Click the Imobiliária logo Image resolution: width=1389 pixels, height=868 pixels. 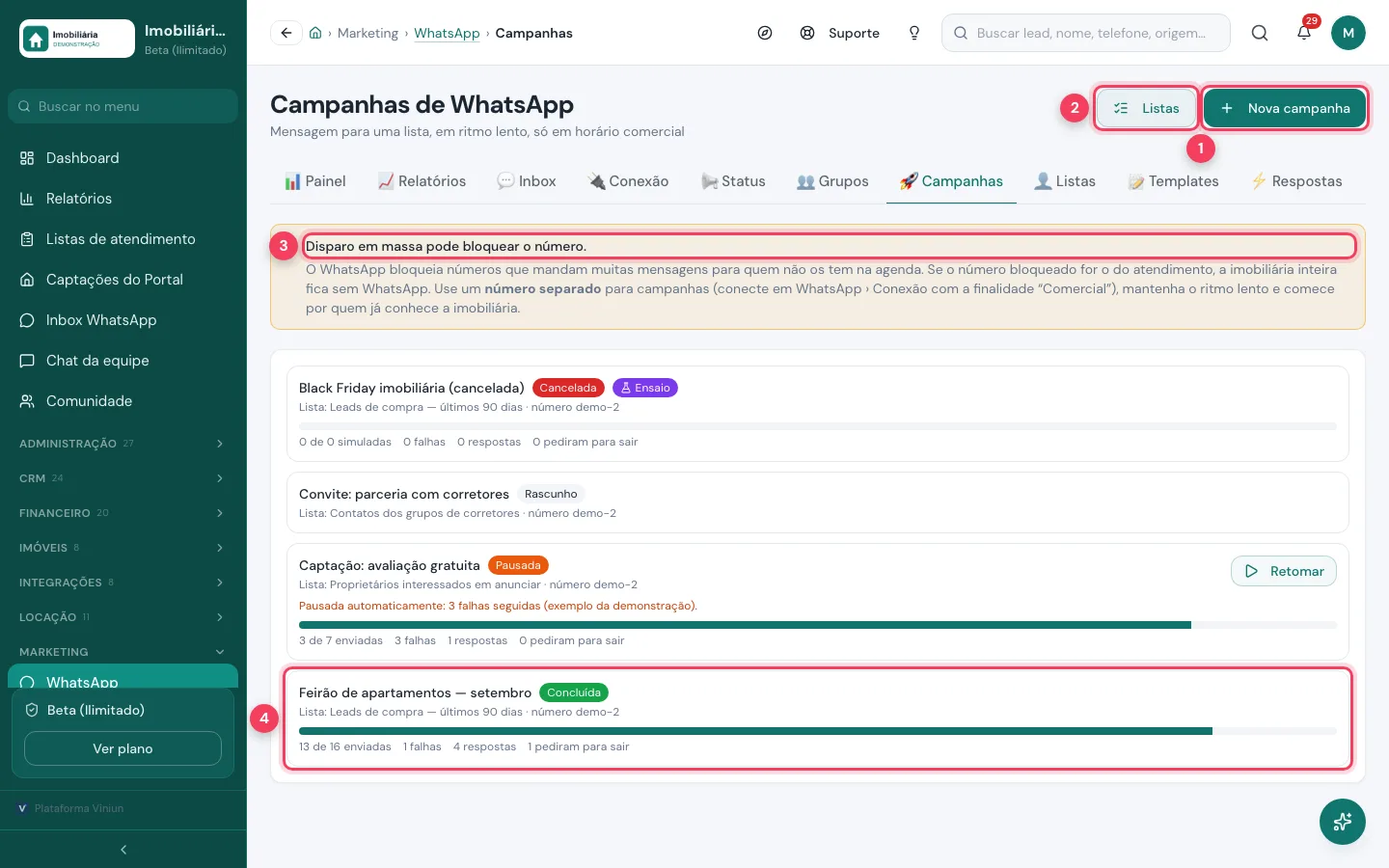(x=77, y=39)
